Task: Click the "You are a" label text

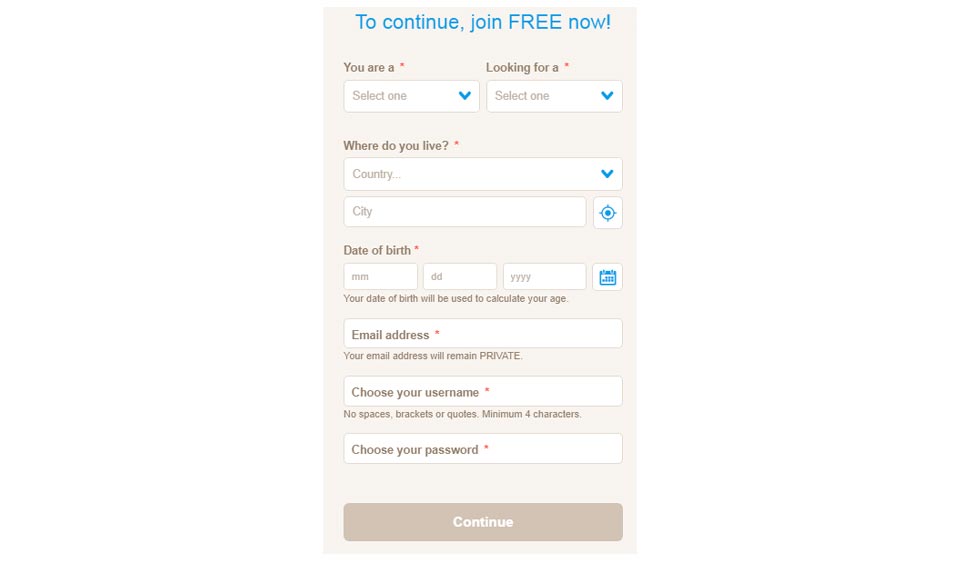Action: pyautogui.click(x=369, y=68)
